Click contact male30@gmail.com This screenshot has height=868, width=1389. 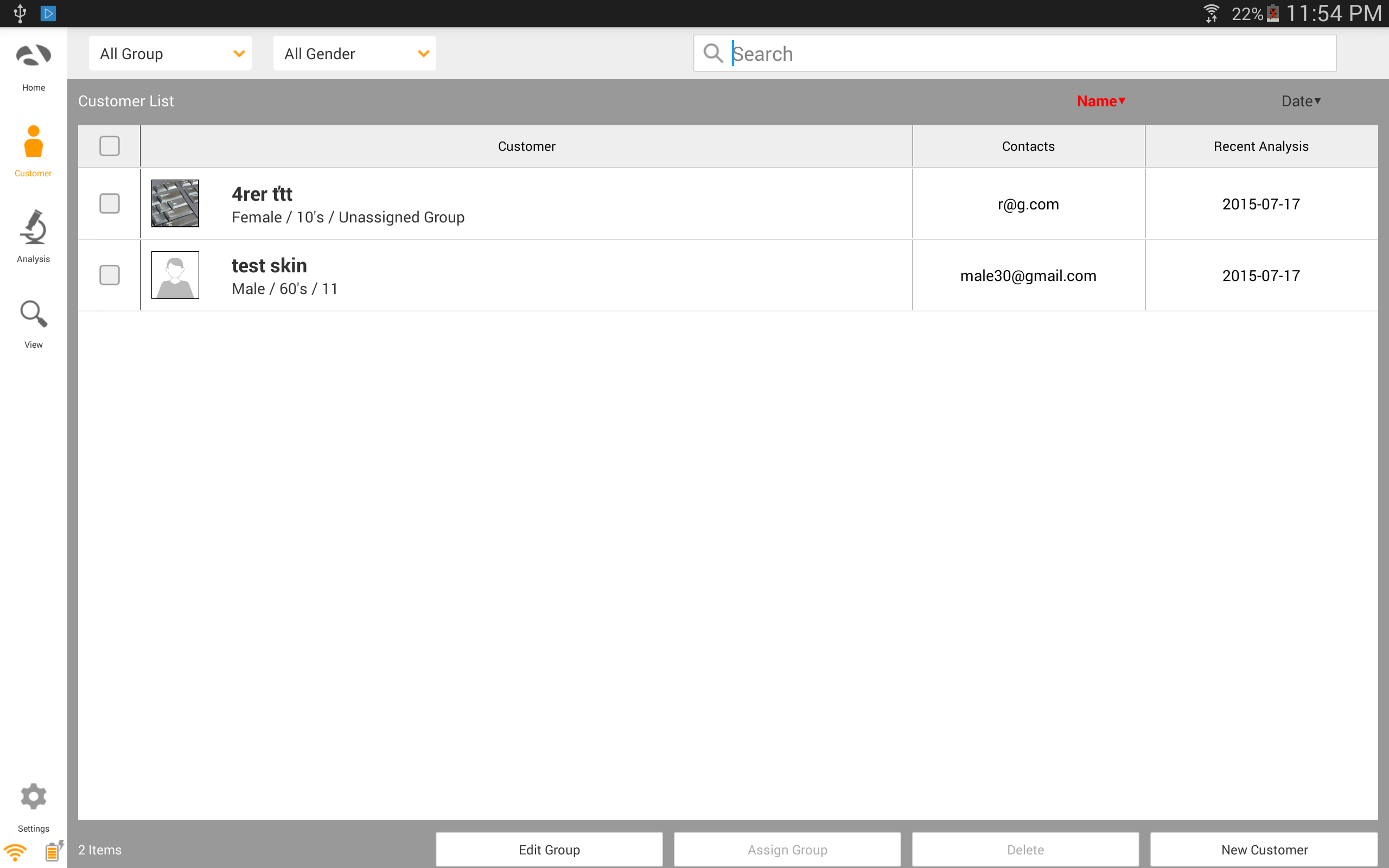click(x=1028, y=276)
